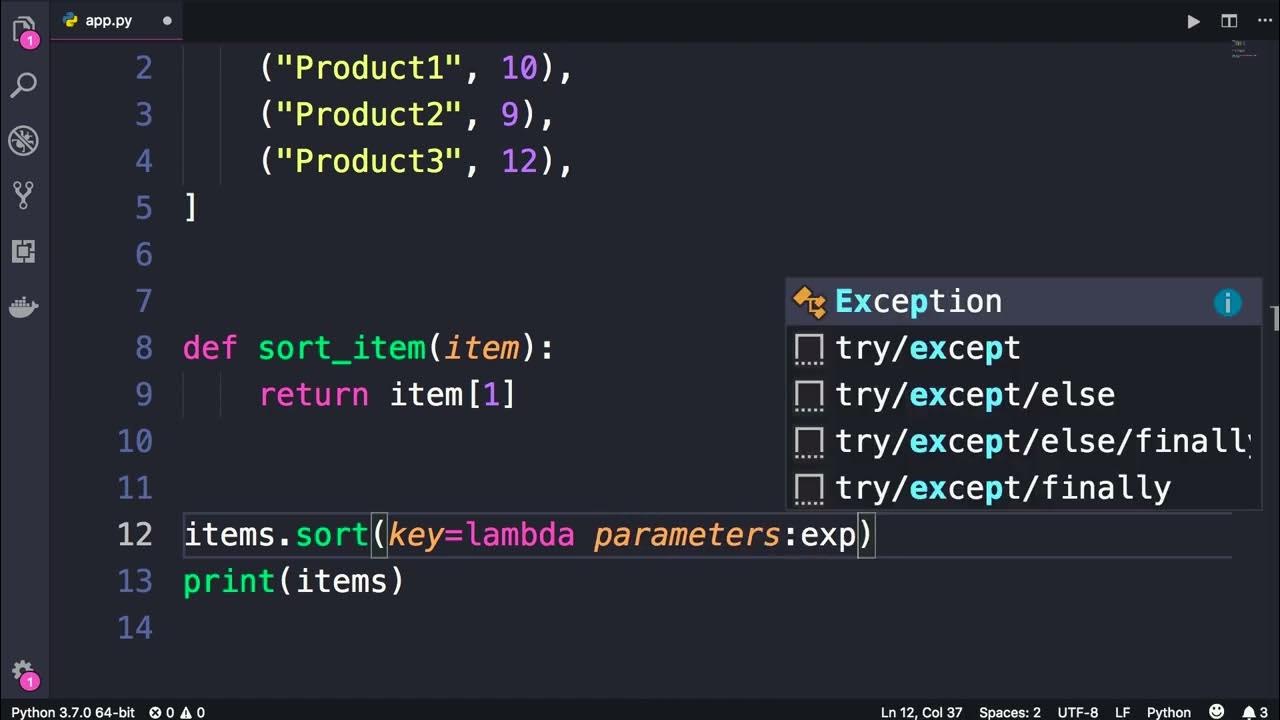Image resolution: width=1280 pixels, height=720 pixels.
Task: Open the Extensions view
Action: point(23,251)
